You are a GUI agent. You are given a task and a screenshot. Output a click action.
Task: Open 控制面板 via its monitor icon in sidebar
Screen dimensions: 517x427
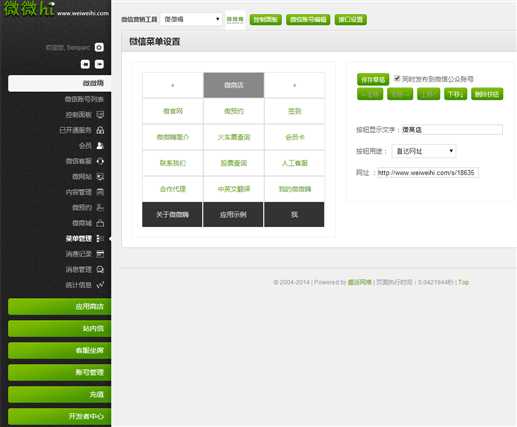(100, 115)
